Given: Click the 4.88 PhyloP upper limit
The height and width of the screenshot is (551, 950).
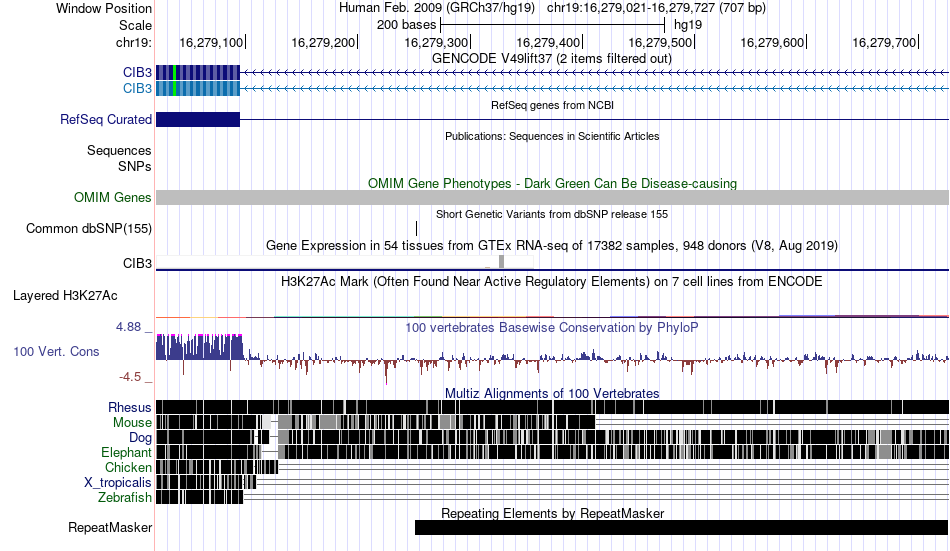Looking at the screenshot, I should [128, 327].
